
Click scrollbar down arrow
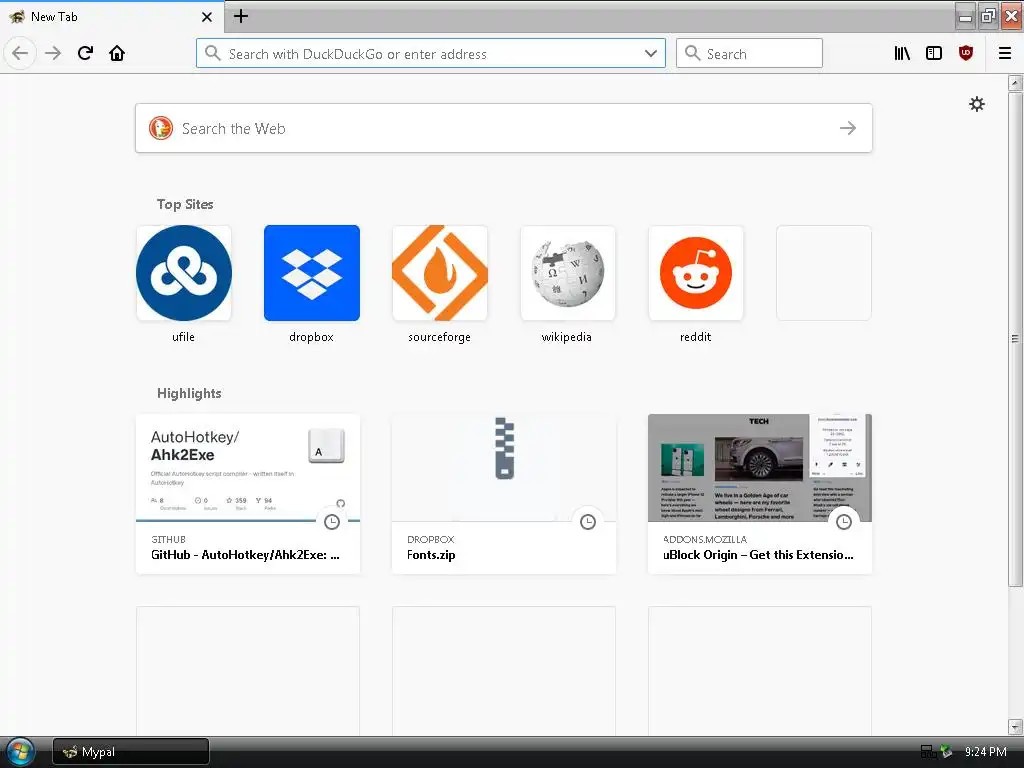[x=1015, y=726]
